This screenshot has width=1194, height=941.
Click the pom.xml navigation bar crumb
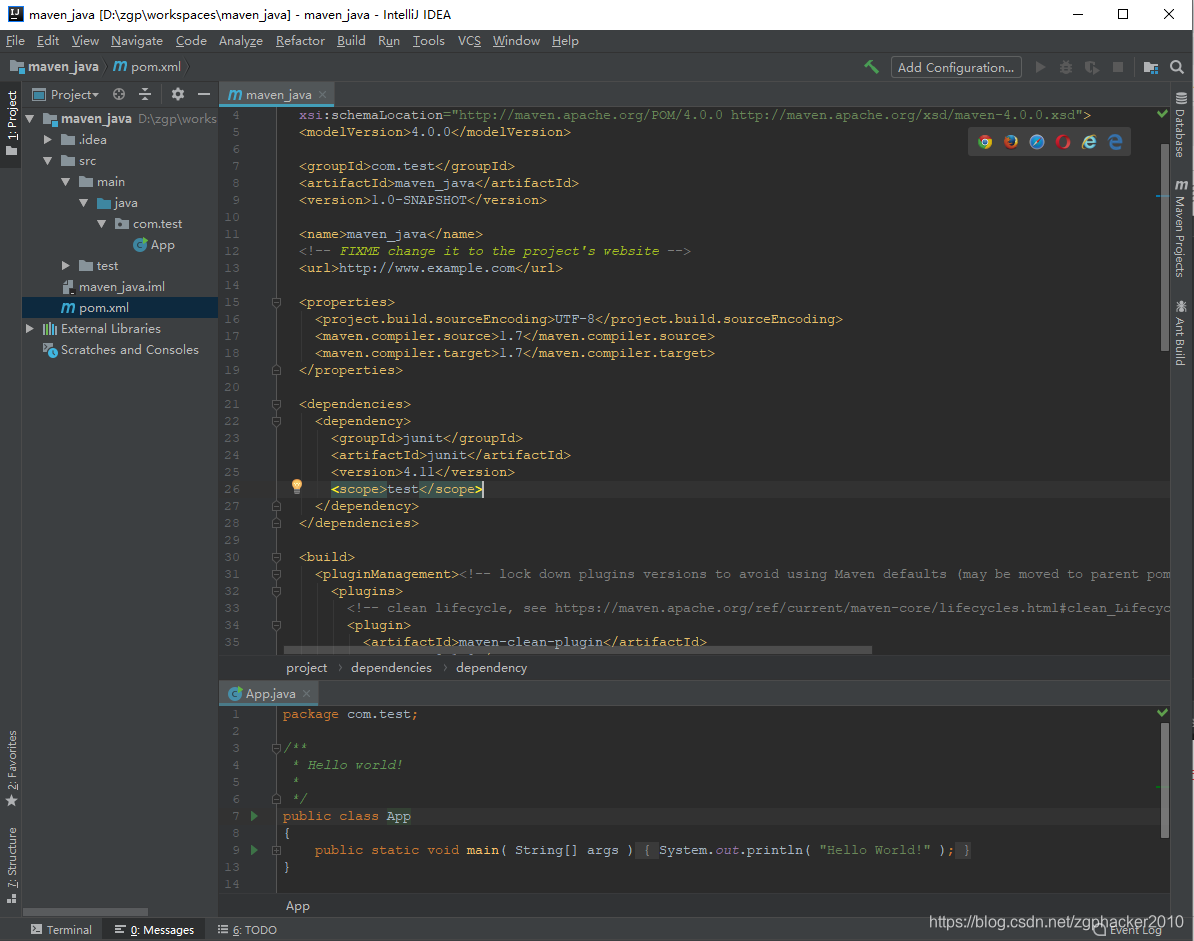148,67
